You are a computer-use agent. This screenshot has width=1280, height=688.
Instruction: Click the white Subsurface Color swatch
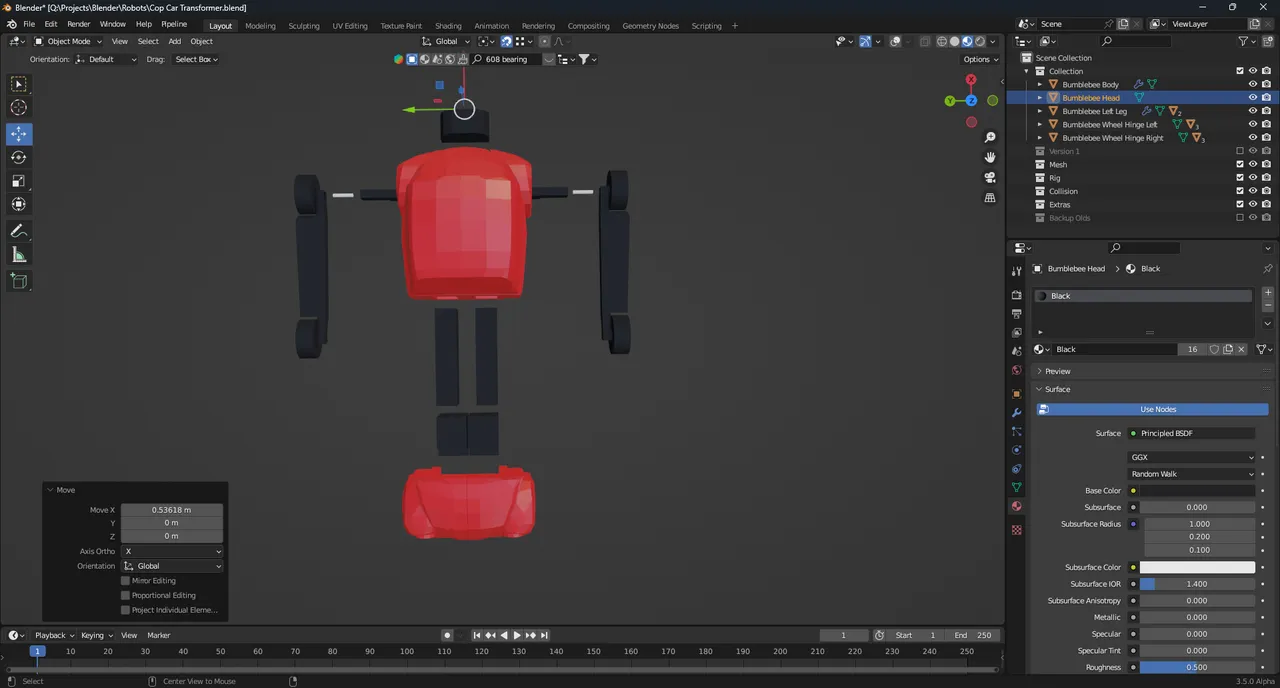coord(1197,567)
